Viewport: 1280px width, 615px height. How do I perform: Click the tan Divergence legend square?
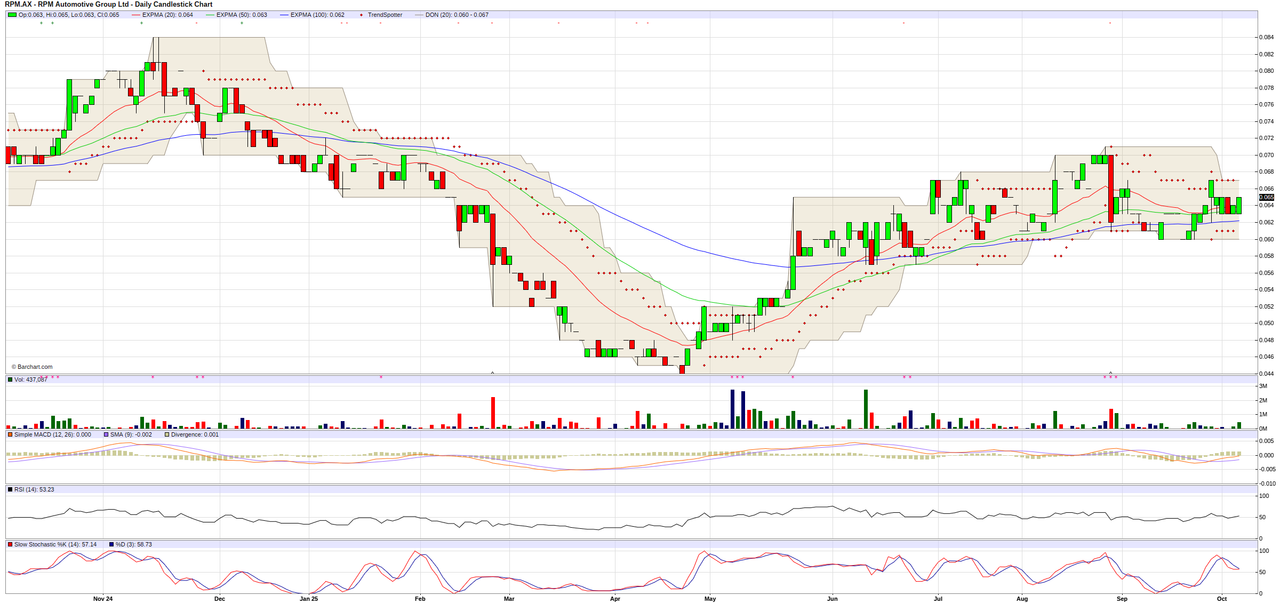pyautogui.click(x=167, y=434)
